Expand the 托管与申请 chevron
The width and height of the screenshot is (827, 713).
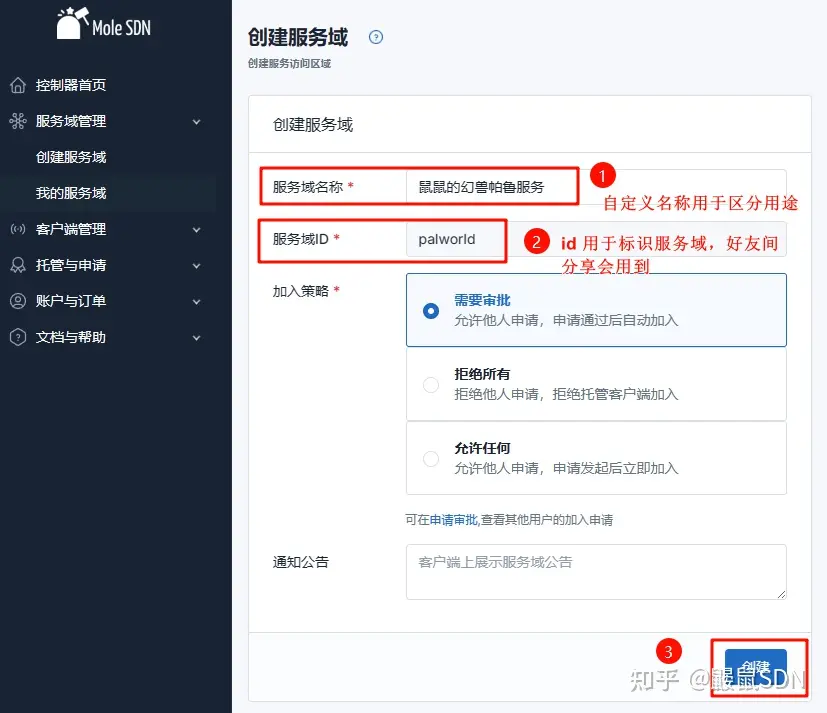point(196,265)
